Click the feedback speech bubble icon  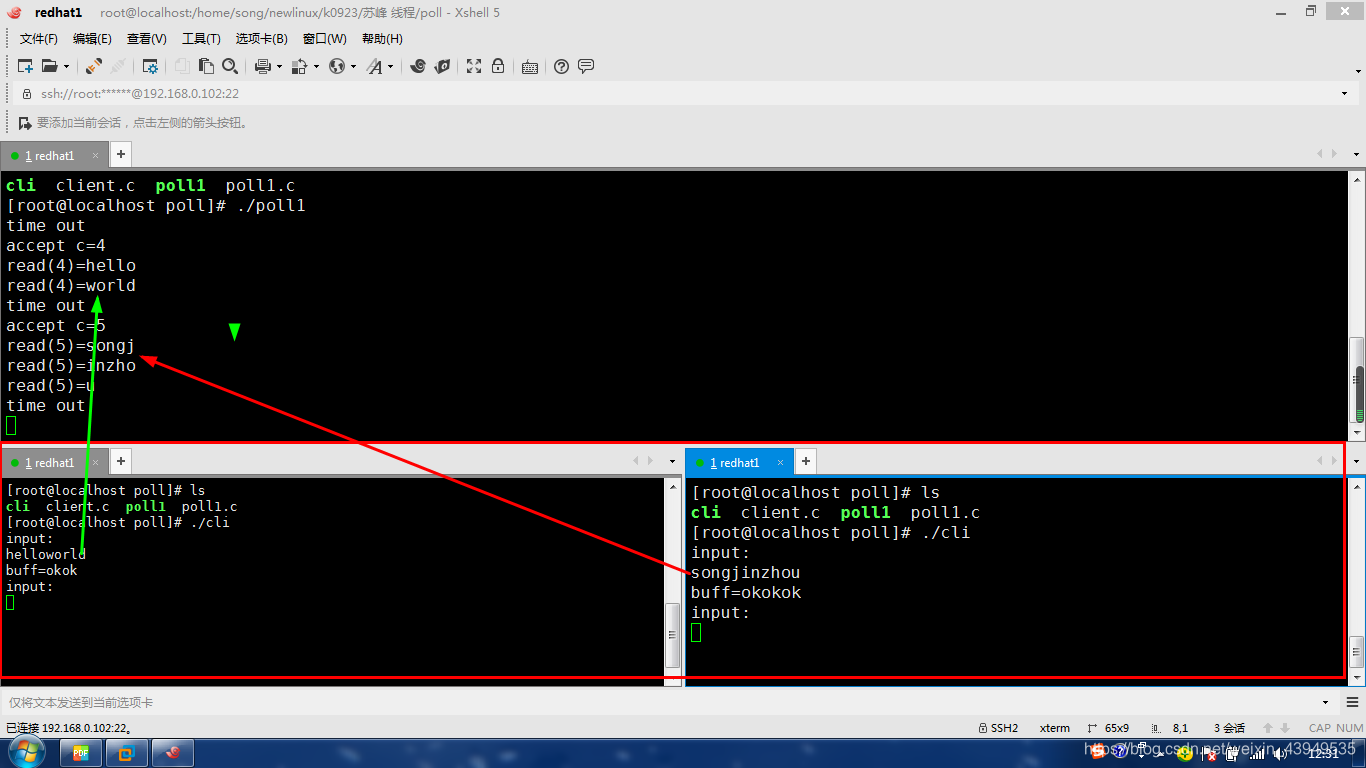[586, 66]
